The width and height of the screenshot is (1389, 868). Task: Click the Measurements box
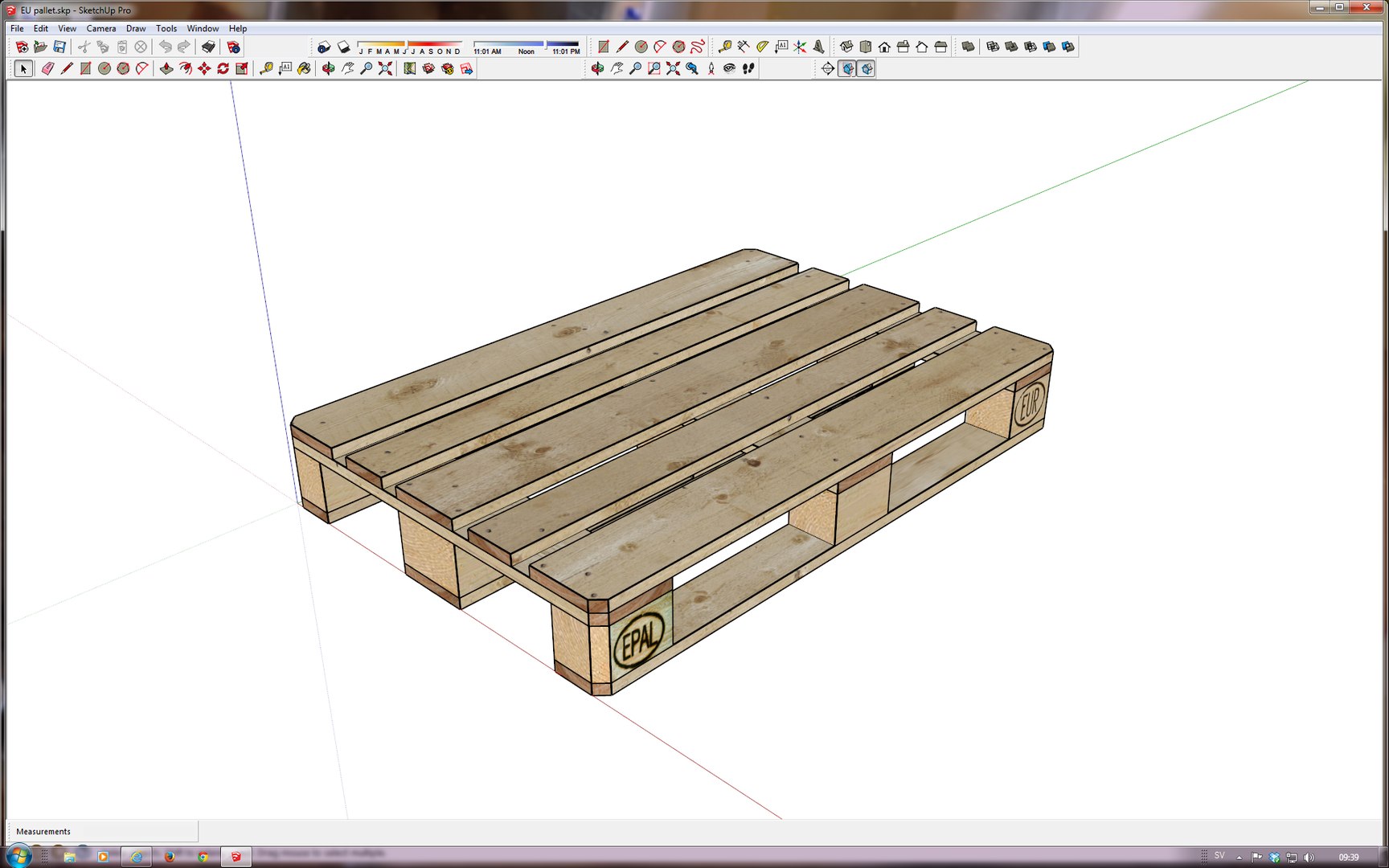pos(102,831)
